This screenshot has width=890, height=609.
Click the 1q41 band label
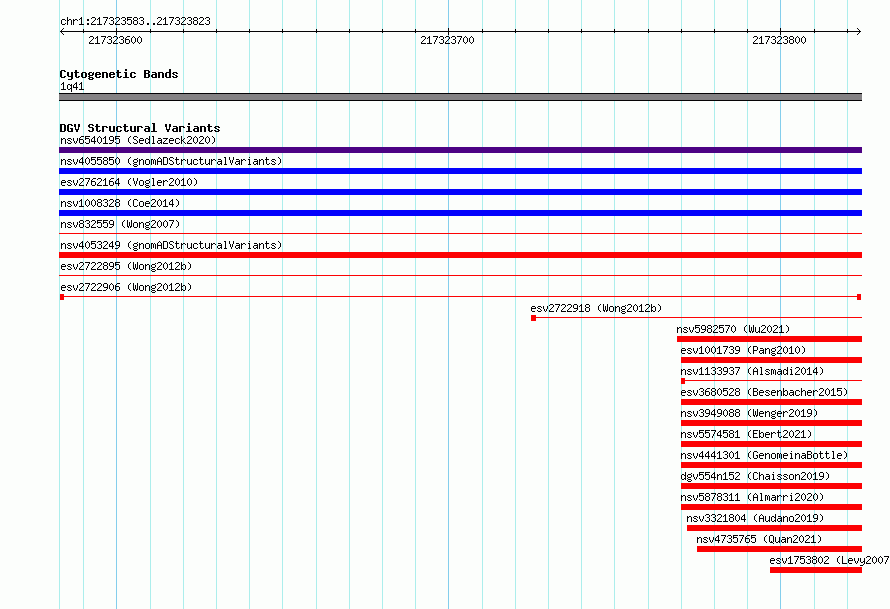click(x=72, y=86)
